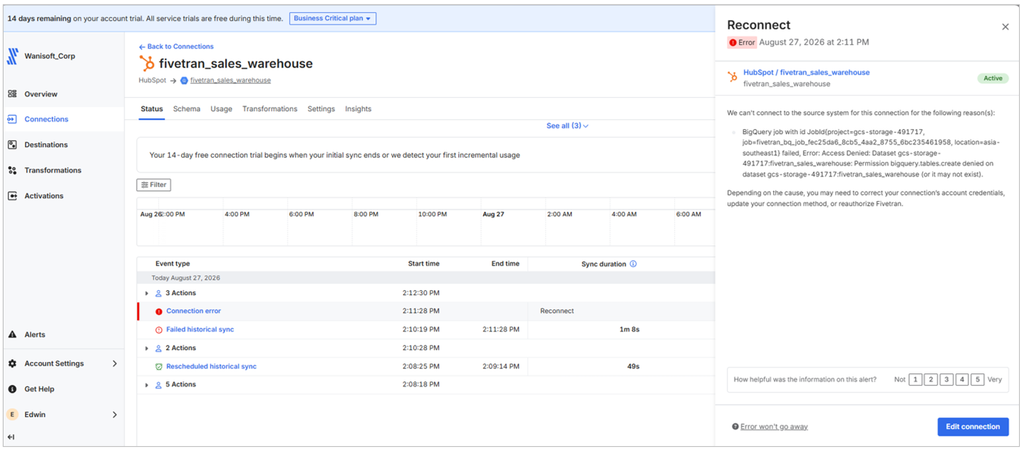This screenshot has width=1024, height=449.
Task: Click the Rescheduled historical sync shield icon
Action: tap(159, 367)
